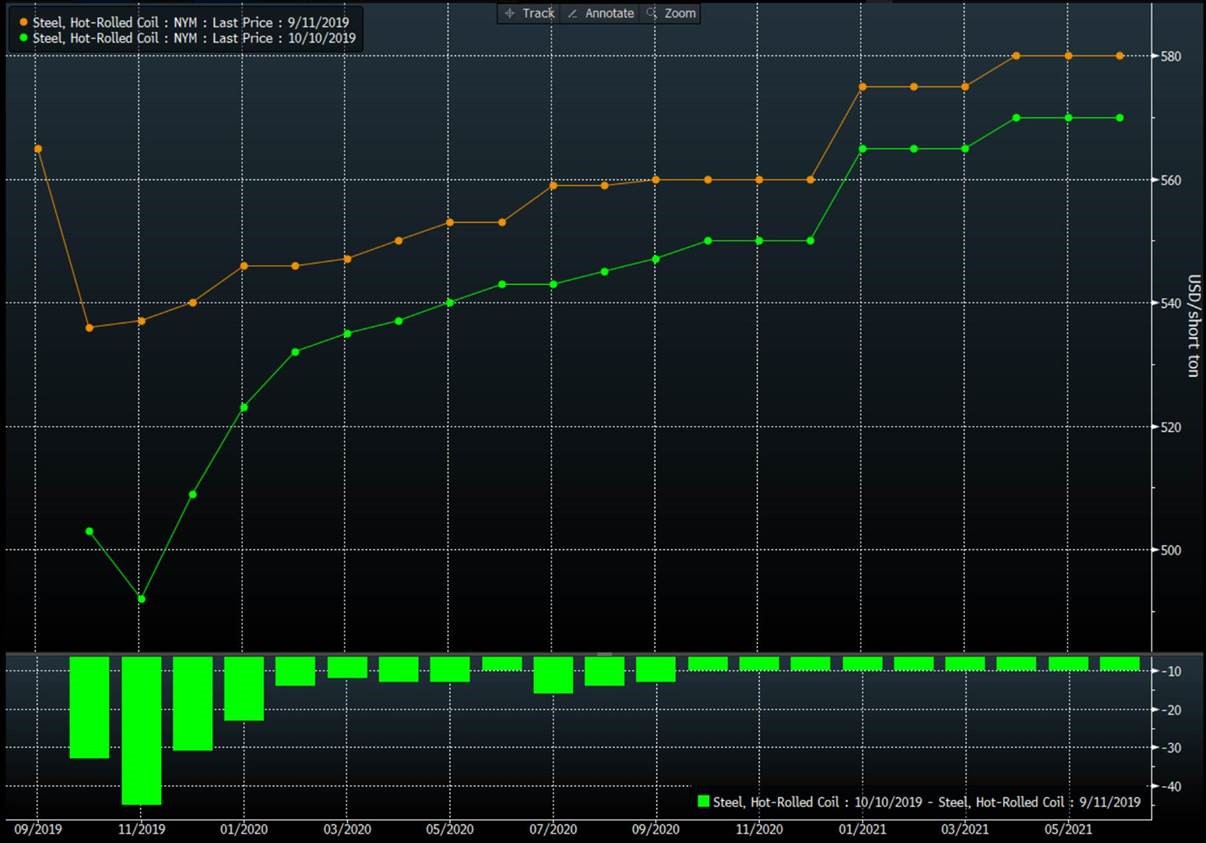Click the 01/2021 x-axis date label

tap(862, 829)
